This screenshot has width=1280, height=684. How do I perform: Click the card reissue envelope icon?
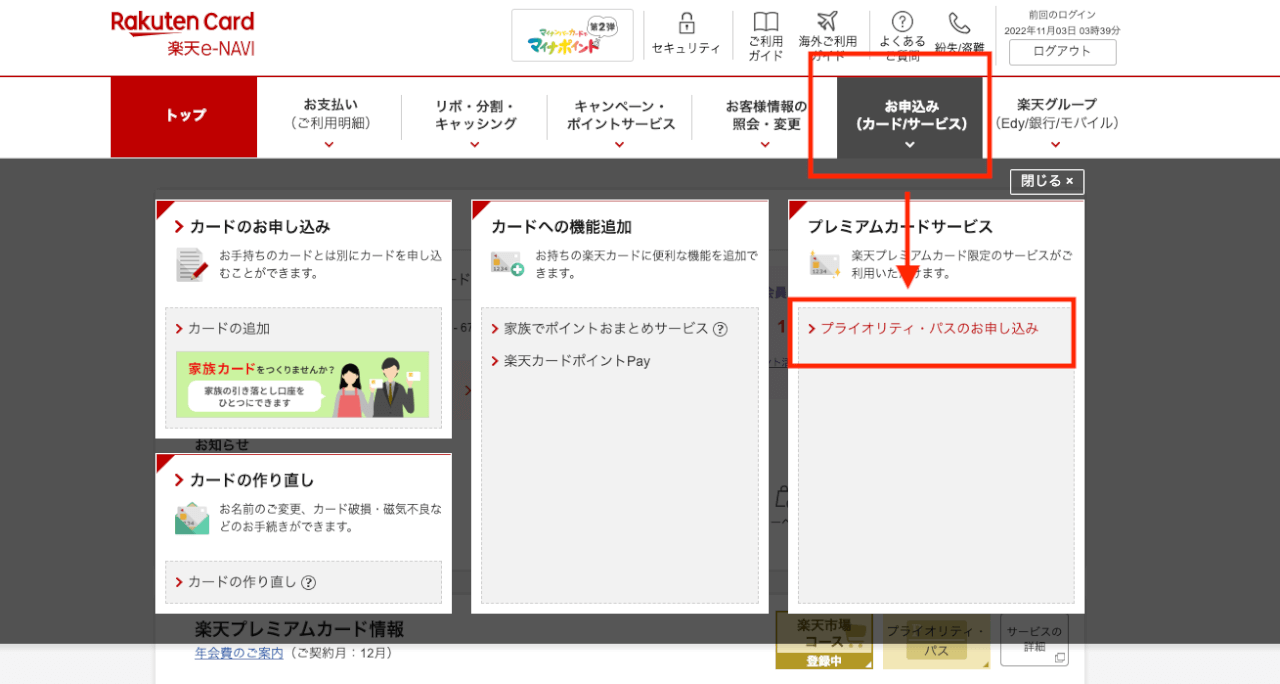[x=192, y=518]
